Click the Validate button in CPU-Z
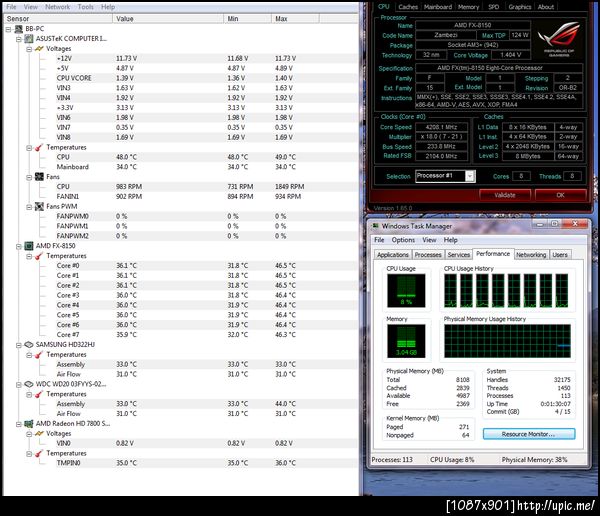The width and height of the screenshot is (600, 516). point(505,195)
